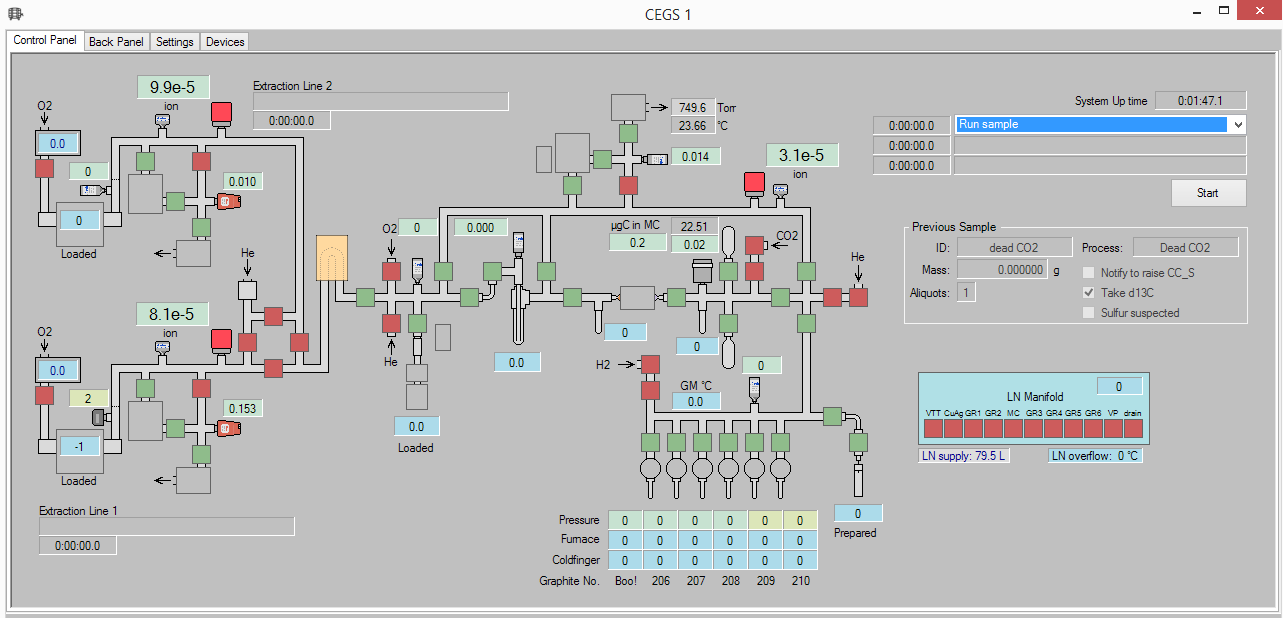This screenshot has height=618, width=1283.
Task: Enable Notify to raise CC_S checkbox
Action: 1089,273
